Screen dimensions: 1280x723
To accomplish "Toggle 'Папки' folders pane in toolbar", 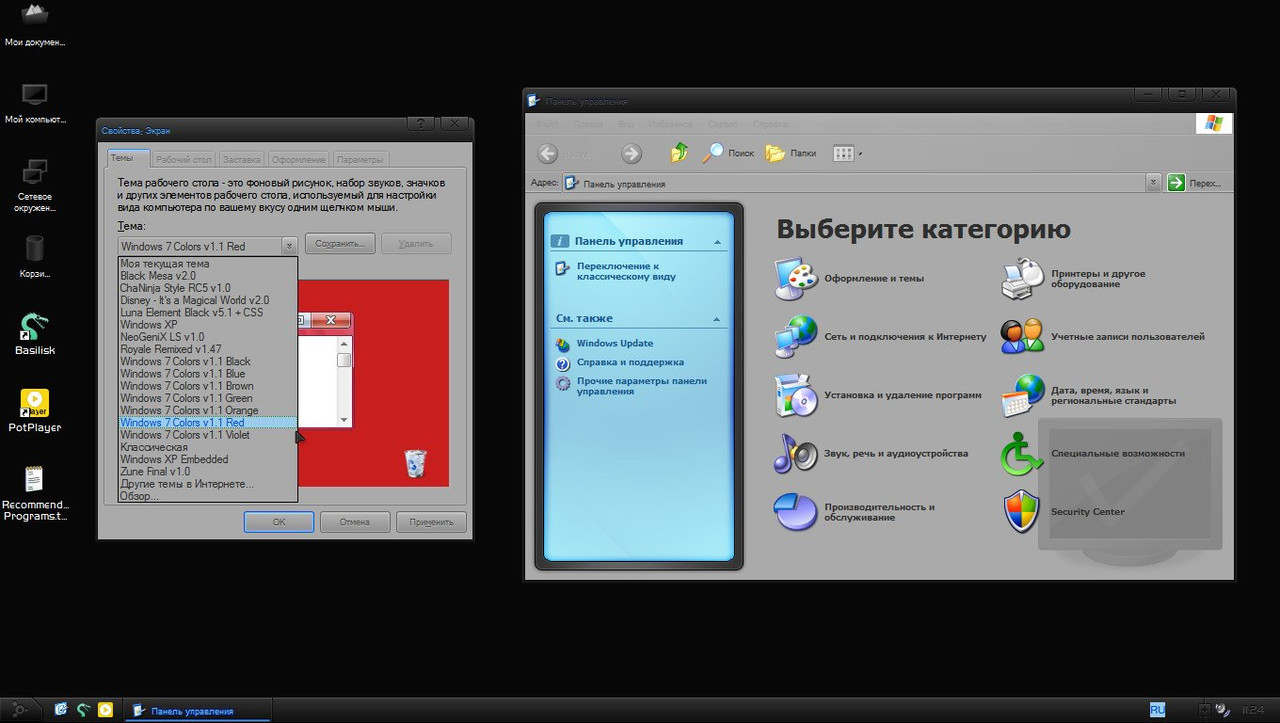I will [791, 153].
